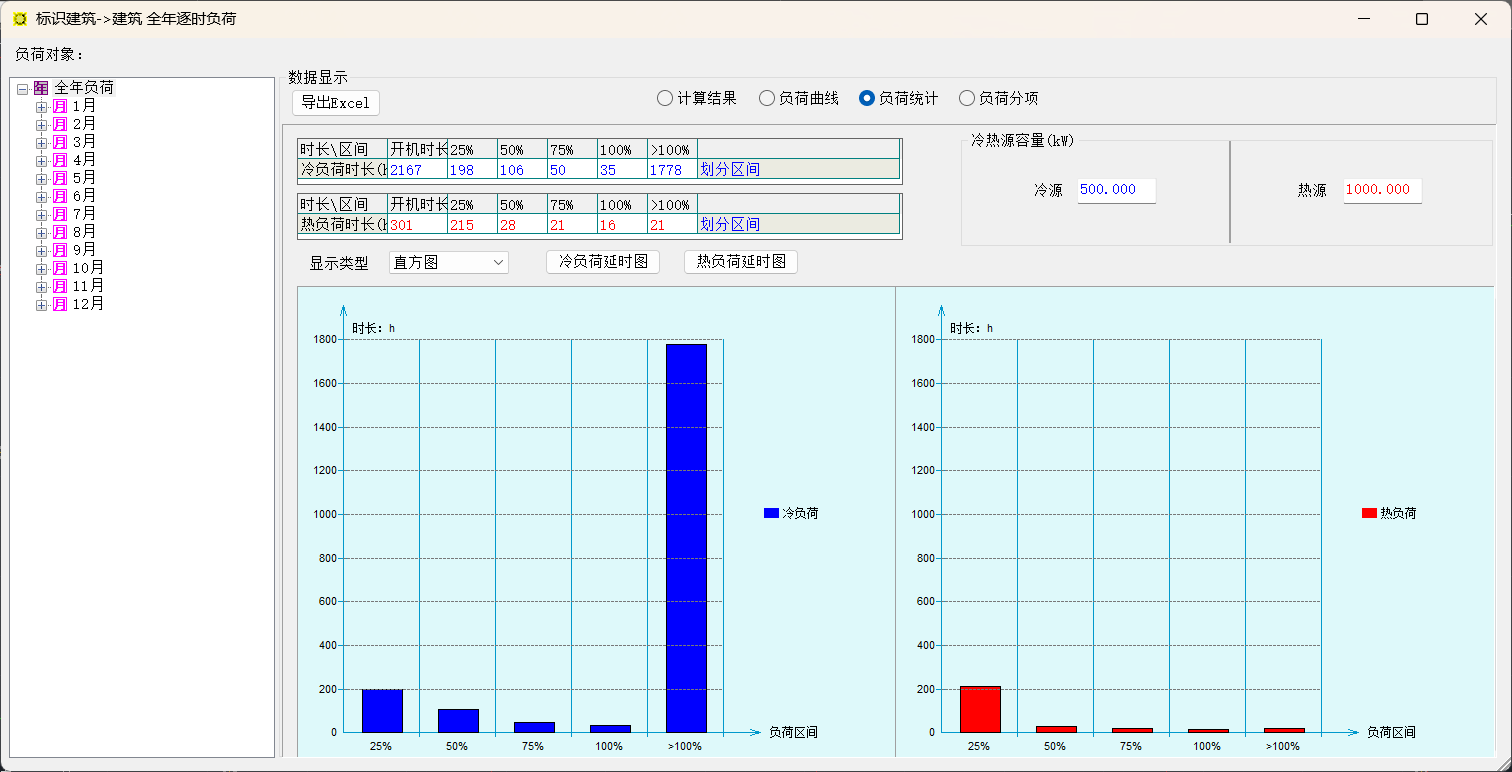Click the month icon next to 8月
The height and width of the screenshot is (772, 1512).
60,232
